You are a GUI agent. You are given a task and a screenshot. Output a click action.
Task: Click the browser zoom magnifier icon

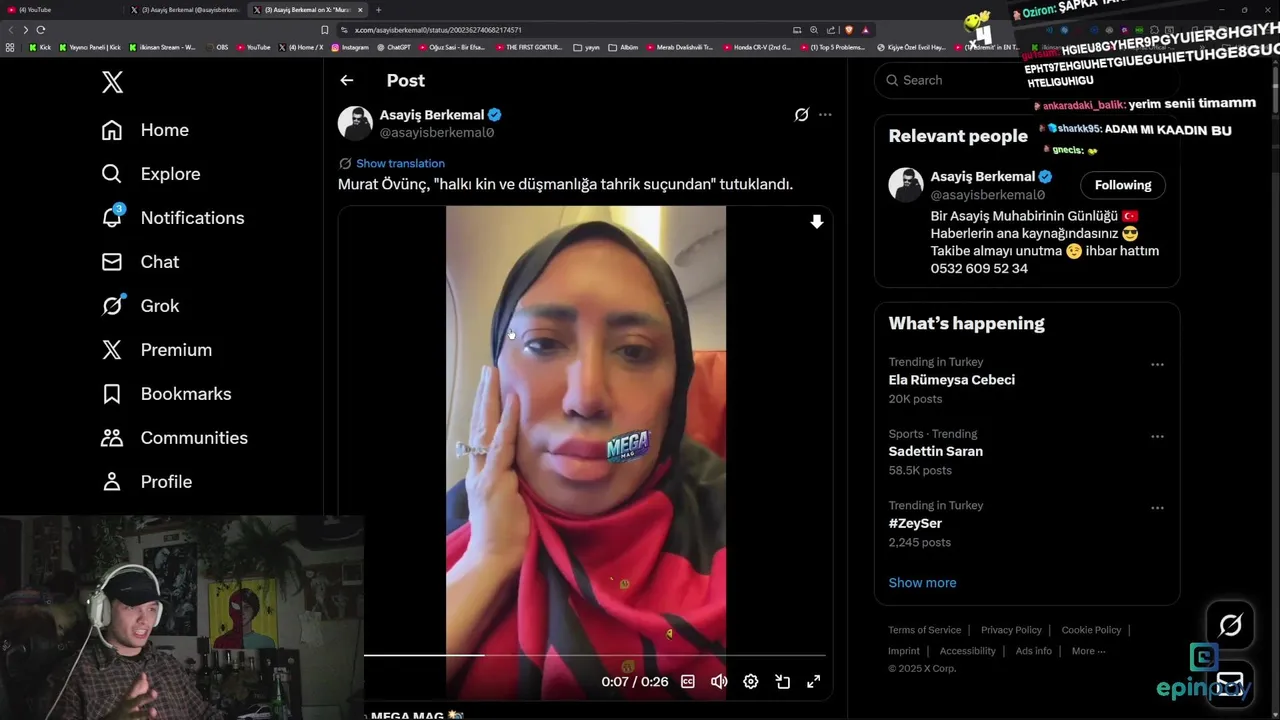(x=814, y=30)
